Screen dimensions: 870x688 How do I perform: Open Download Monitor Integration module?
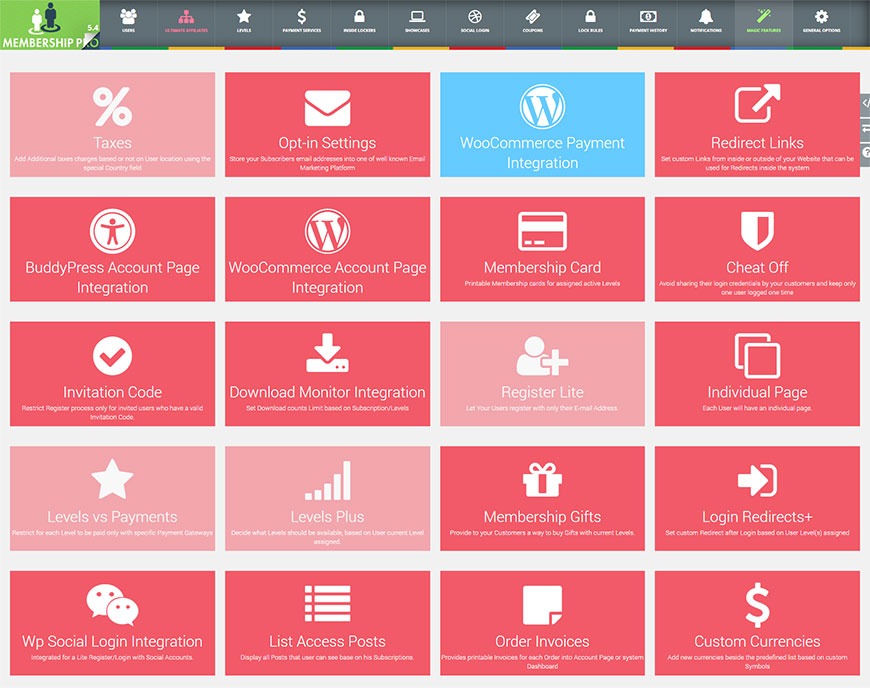[x=327, y=374]
